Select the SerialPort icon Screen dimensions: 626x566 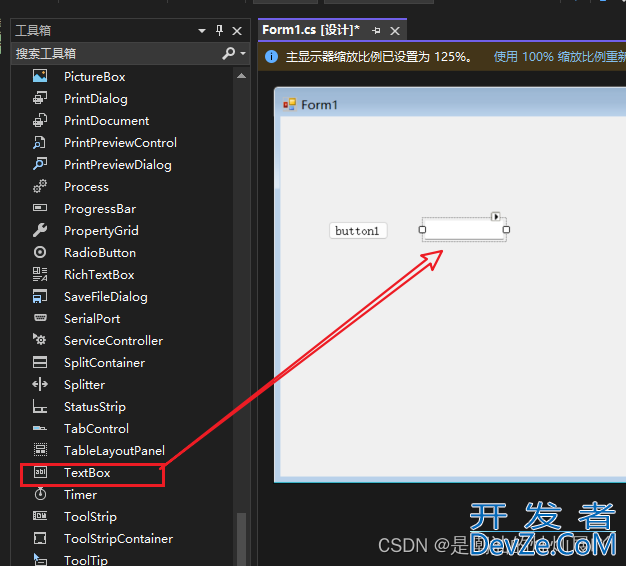40,318
